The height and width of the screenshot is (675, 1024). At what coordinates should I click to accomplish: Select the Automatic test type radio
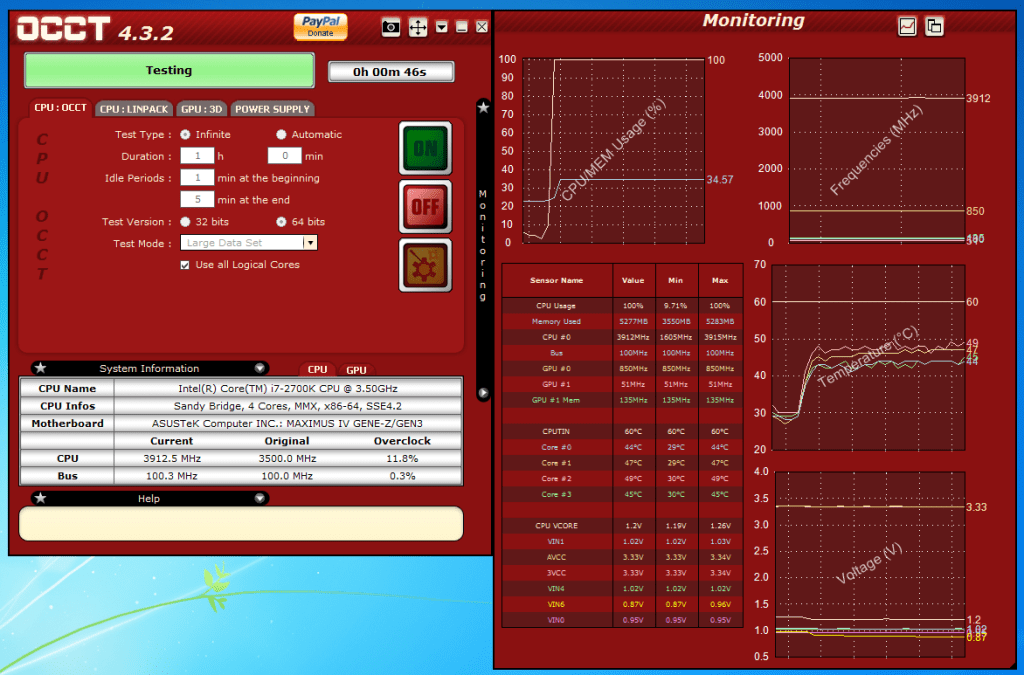point(281,134)
